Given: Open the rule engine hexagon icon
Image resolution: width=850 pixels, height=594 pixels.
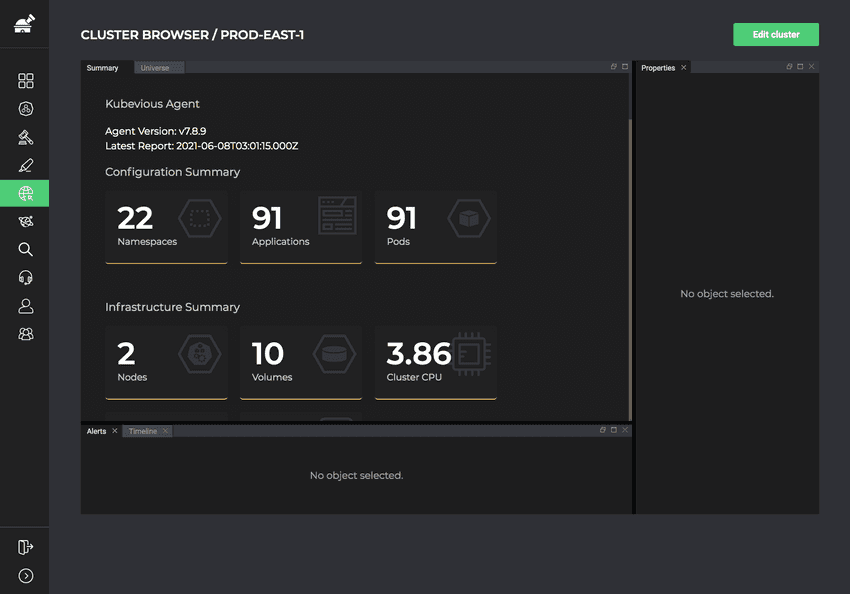Looking at the screenshot, I should pyautogui.click(x=24, y=109).
